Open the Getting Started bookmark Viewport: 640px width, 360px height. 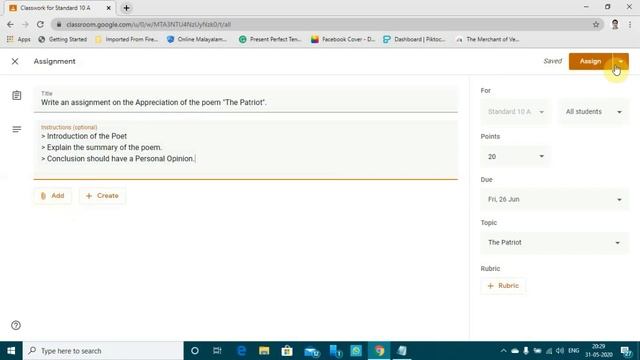62,39
